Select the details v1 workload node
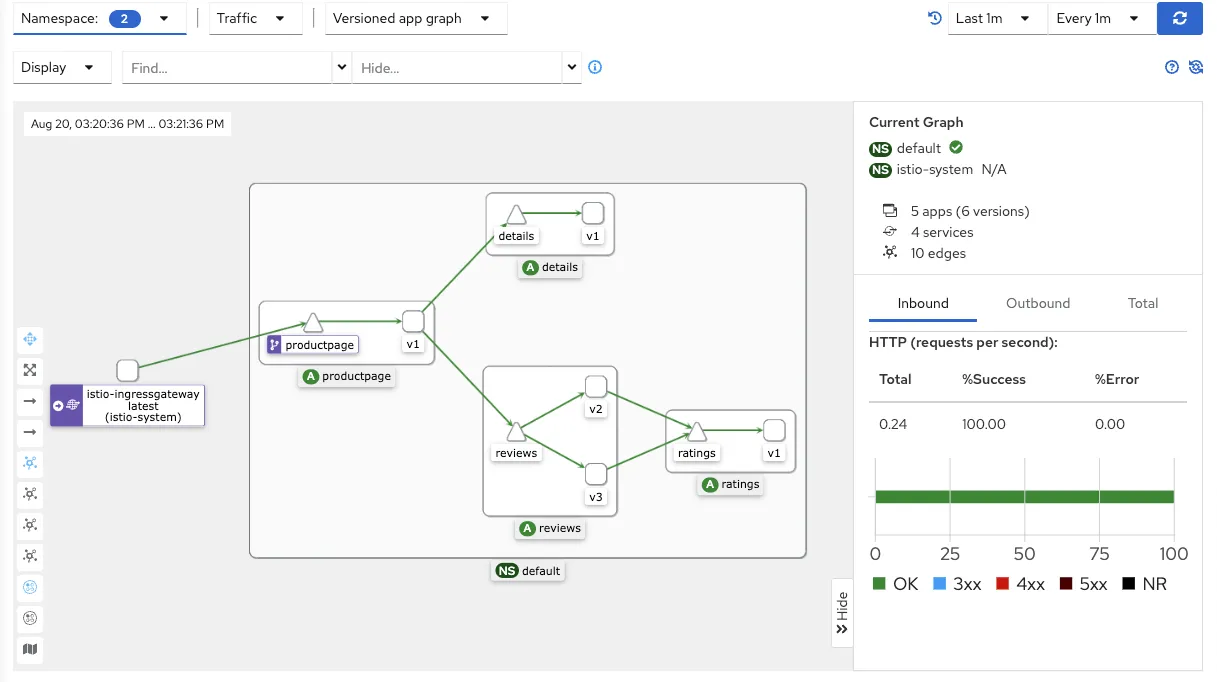This screenshot has width=1217, height=682. coord(593,213)
